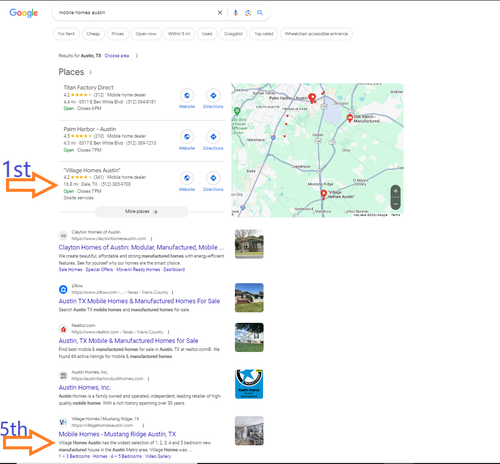This screenshot has height=464, width=500.
Task: Open Zillow Austin TX Mobile Homes result
Action: point(139,301)
